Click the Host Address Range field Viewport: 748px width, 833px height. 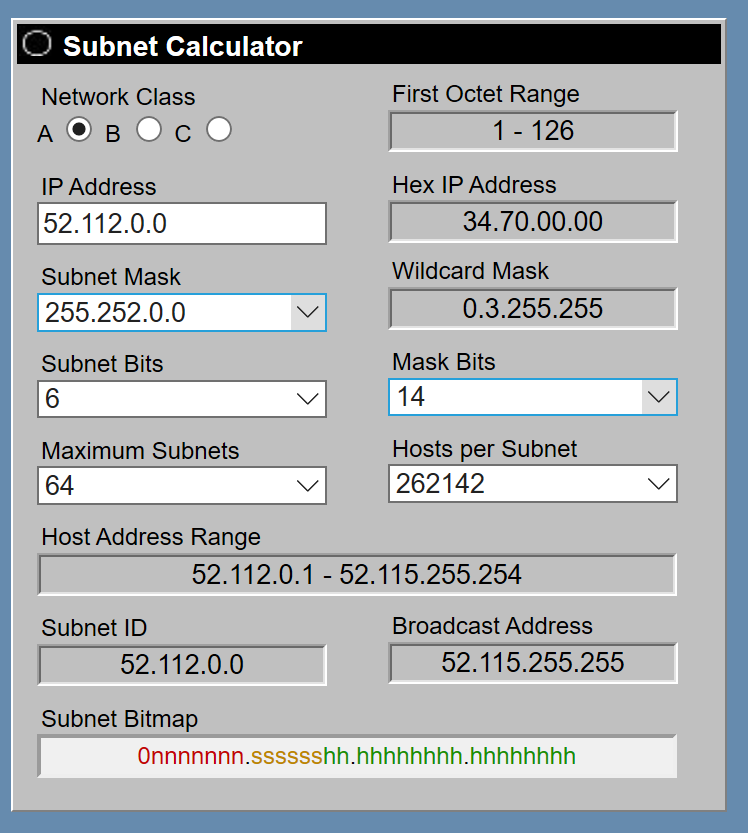point(358,575)
